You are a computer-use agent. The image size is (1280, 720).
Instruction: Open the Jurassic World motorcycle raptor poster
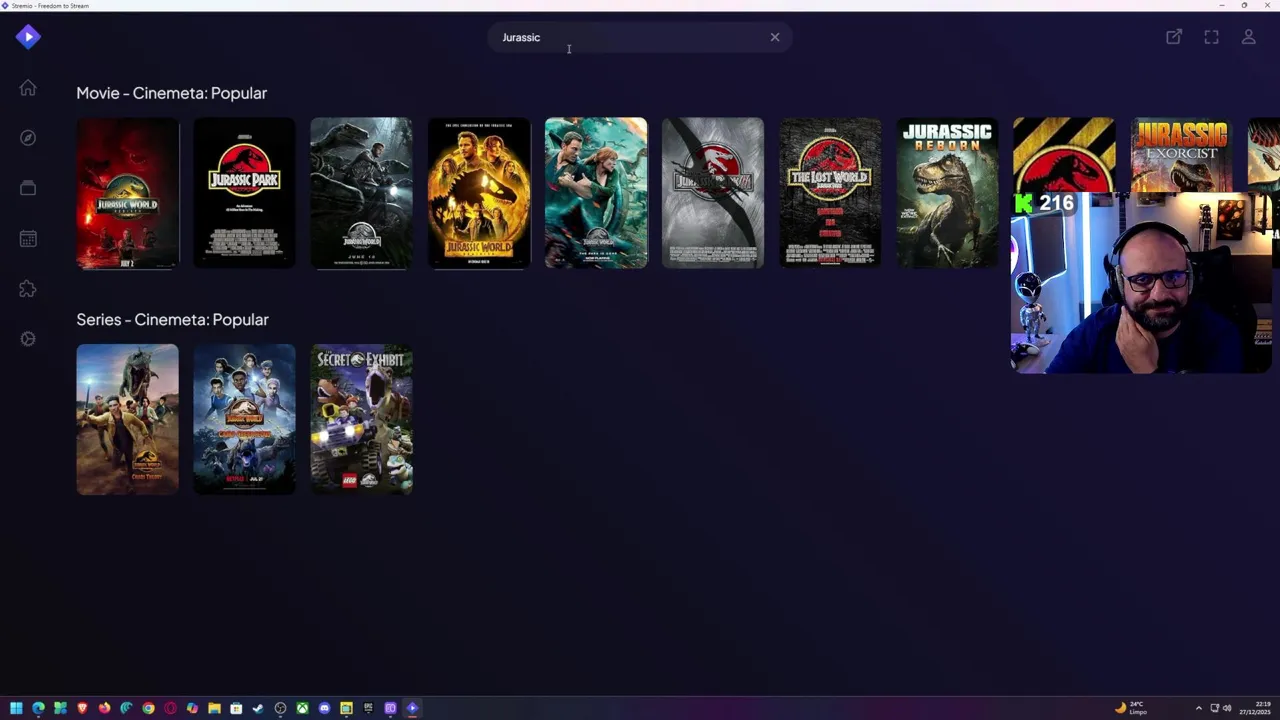(x=361, y=193)
